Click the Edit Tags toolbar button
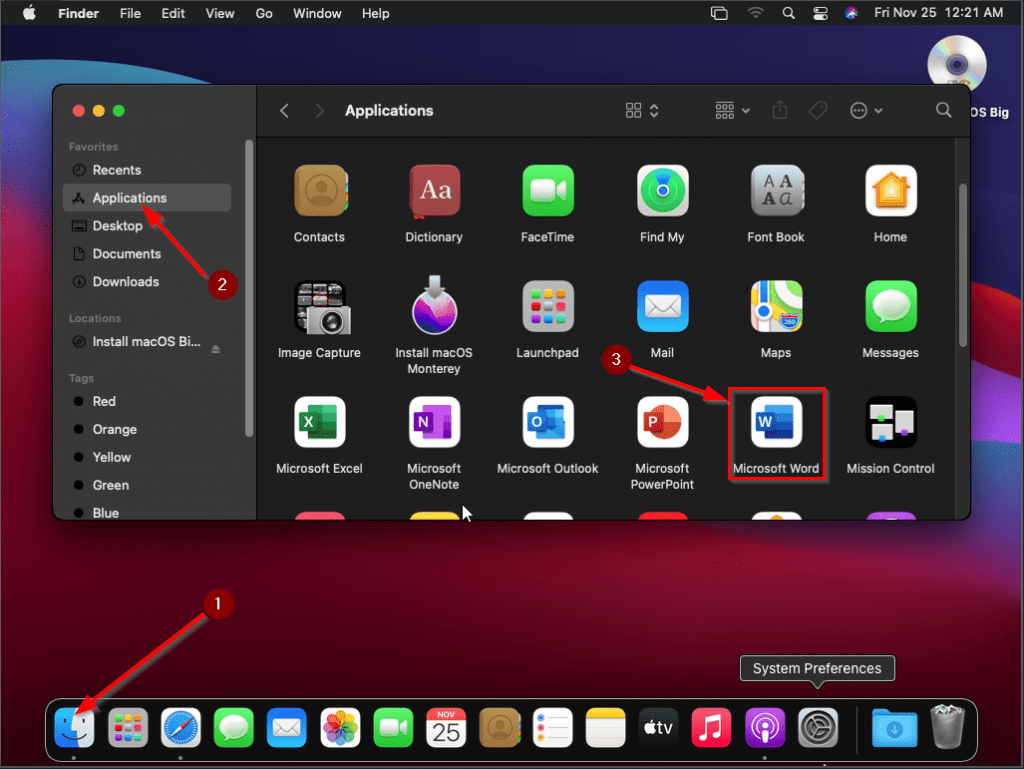 818,110
